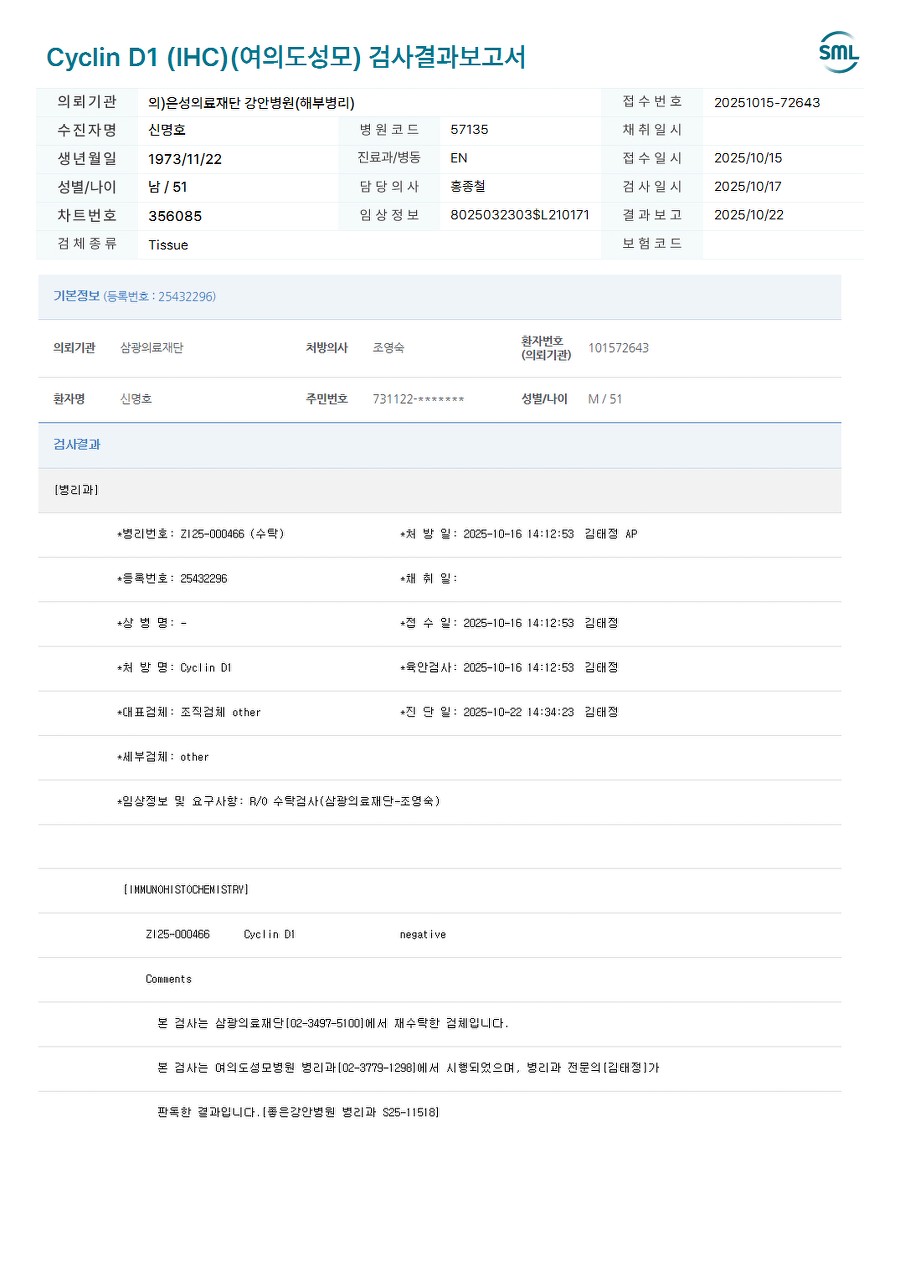Select the chart number 356085

coord(175,216)
